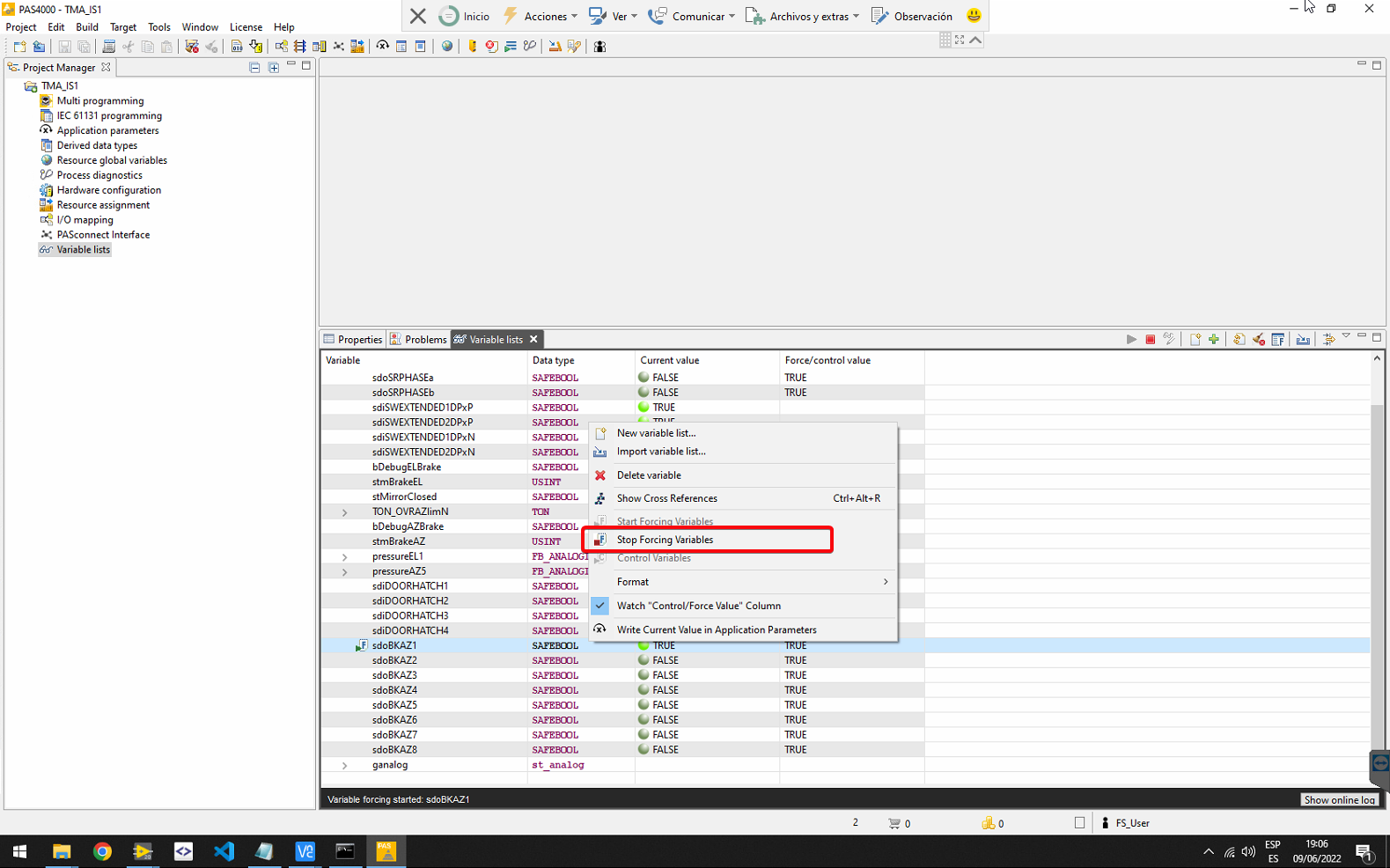The image size is (1390, 868).
Task: Open the Variable lists view menu triangle
Action: coord(1346,336)
